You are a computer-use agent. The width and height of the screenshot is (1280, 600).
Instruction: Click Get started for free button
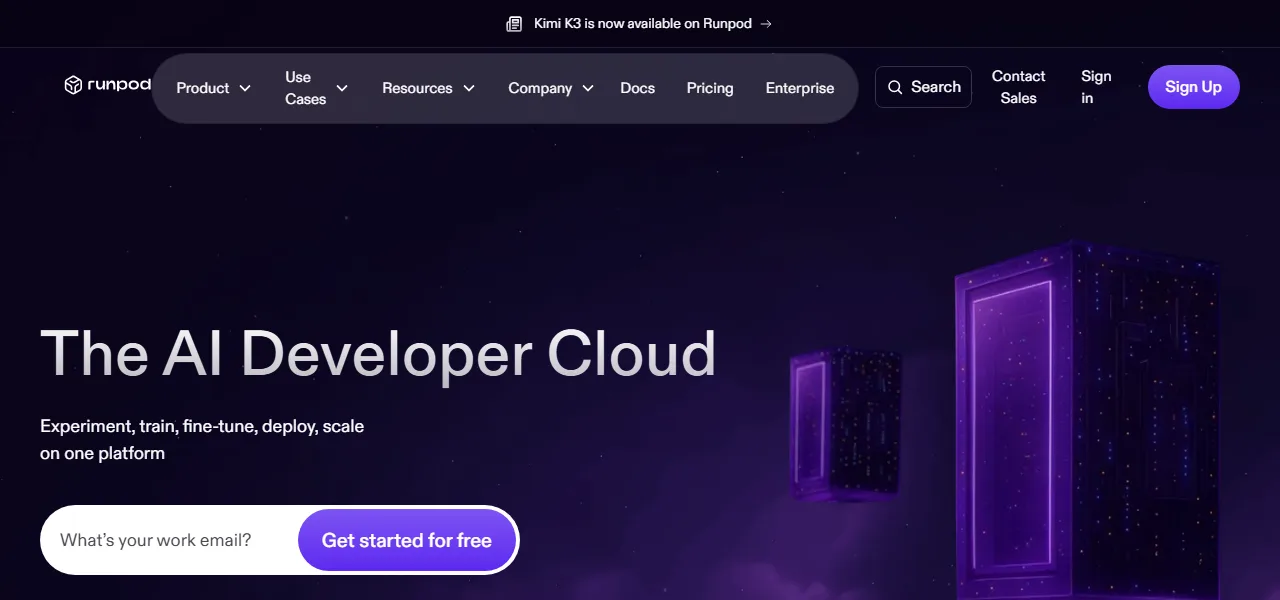[x=407, y=540]
